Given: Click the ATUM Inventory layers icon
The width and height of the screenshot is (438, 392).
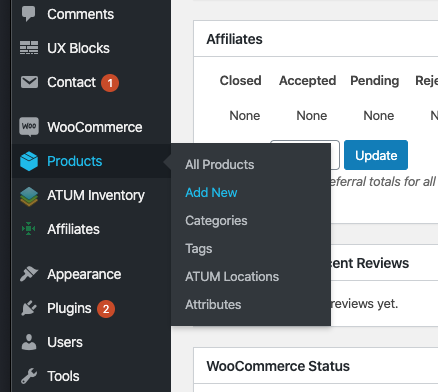Looking at the screenshot, I should [x=29, y=196].
